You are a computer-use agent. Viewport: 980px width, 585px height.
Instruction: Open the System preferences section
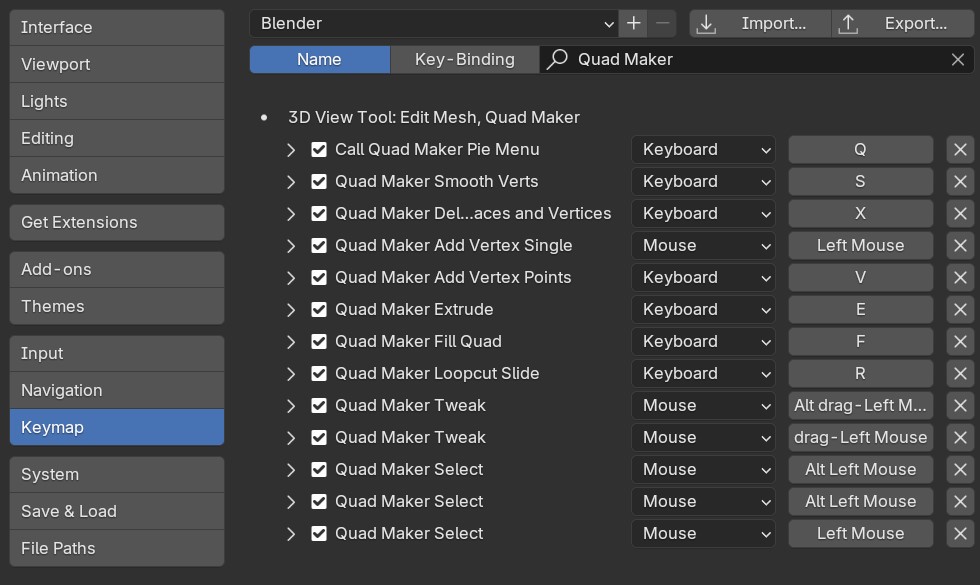[x=117, y=474]
